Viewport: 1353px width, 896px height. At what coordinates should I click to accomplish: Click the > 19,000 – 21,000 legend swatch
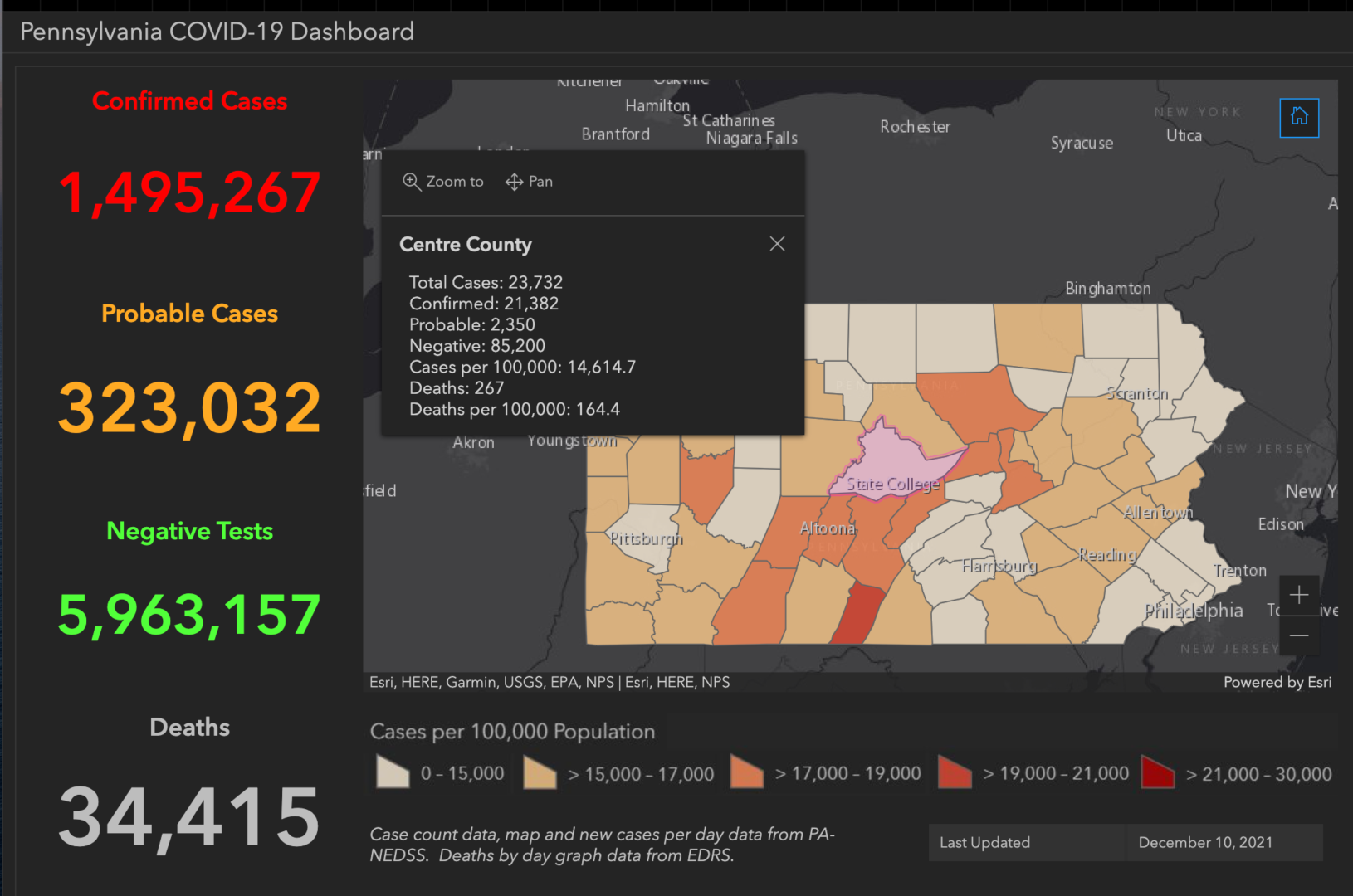955,772
